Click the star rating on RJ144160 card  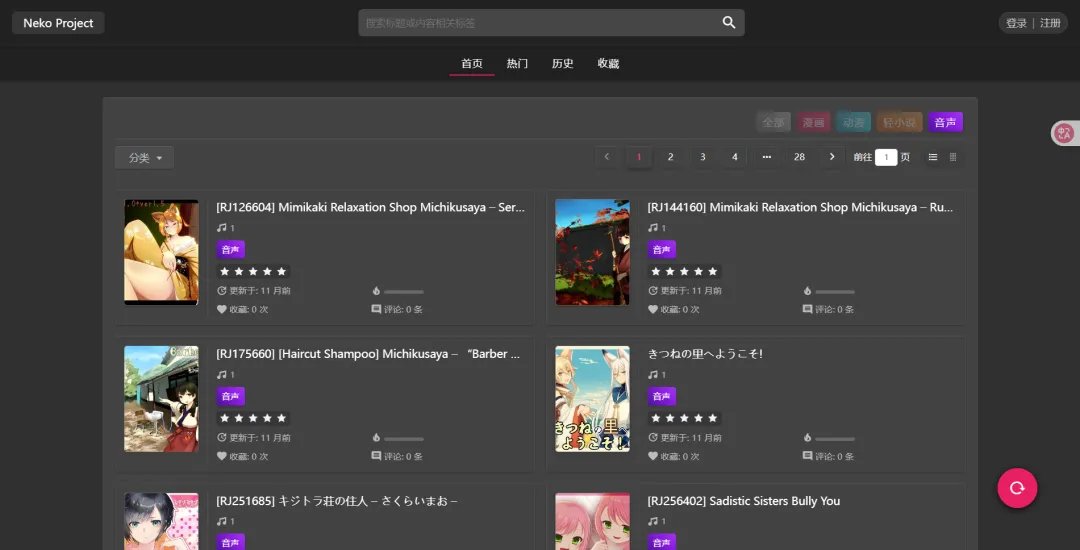pyautogui.click(x=685, y=271)
